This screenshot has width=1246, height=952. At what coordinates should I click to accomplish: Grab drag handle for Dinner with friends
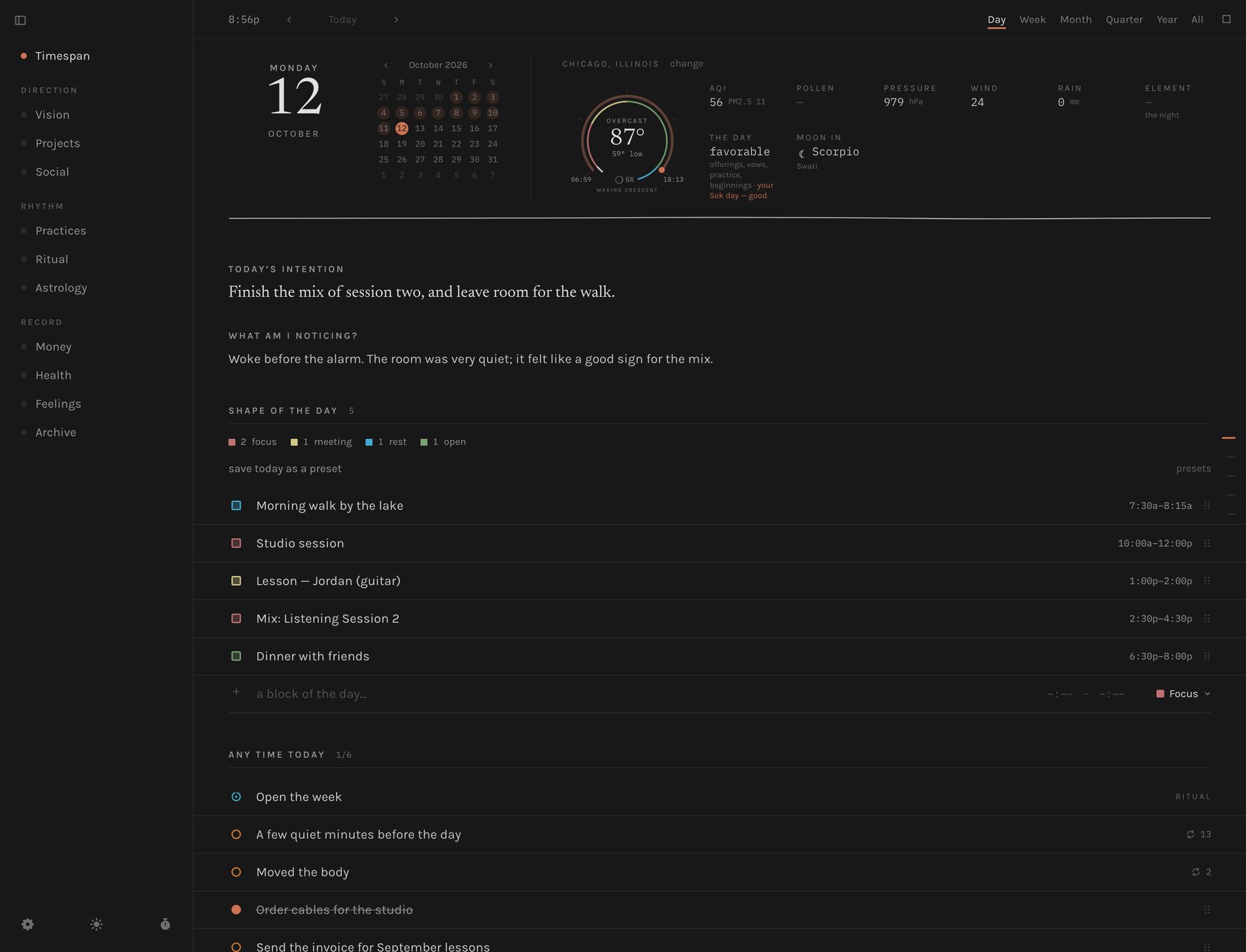point(1207,656)
